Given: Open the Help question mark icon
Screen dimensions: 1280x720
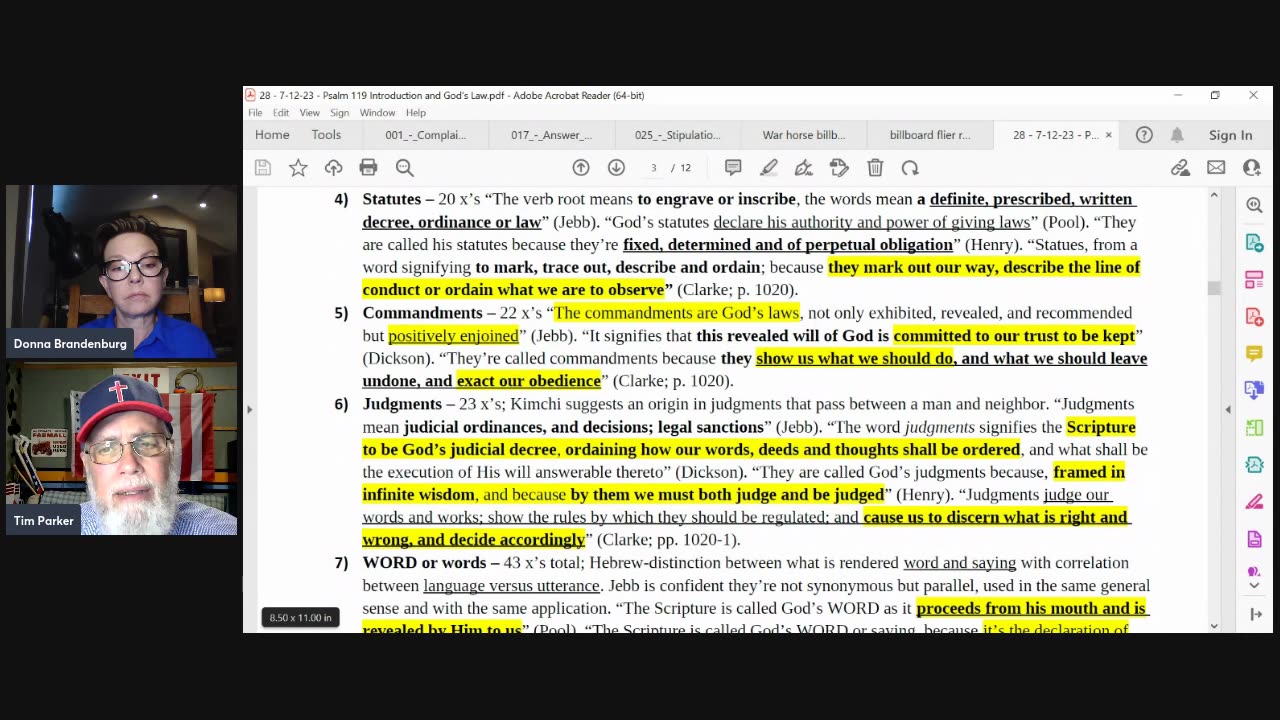Looking at the screenshot, I should click(1144, 135).
